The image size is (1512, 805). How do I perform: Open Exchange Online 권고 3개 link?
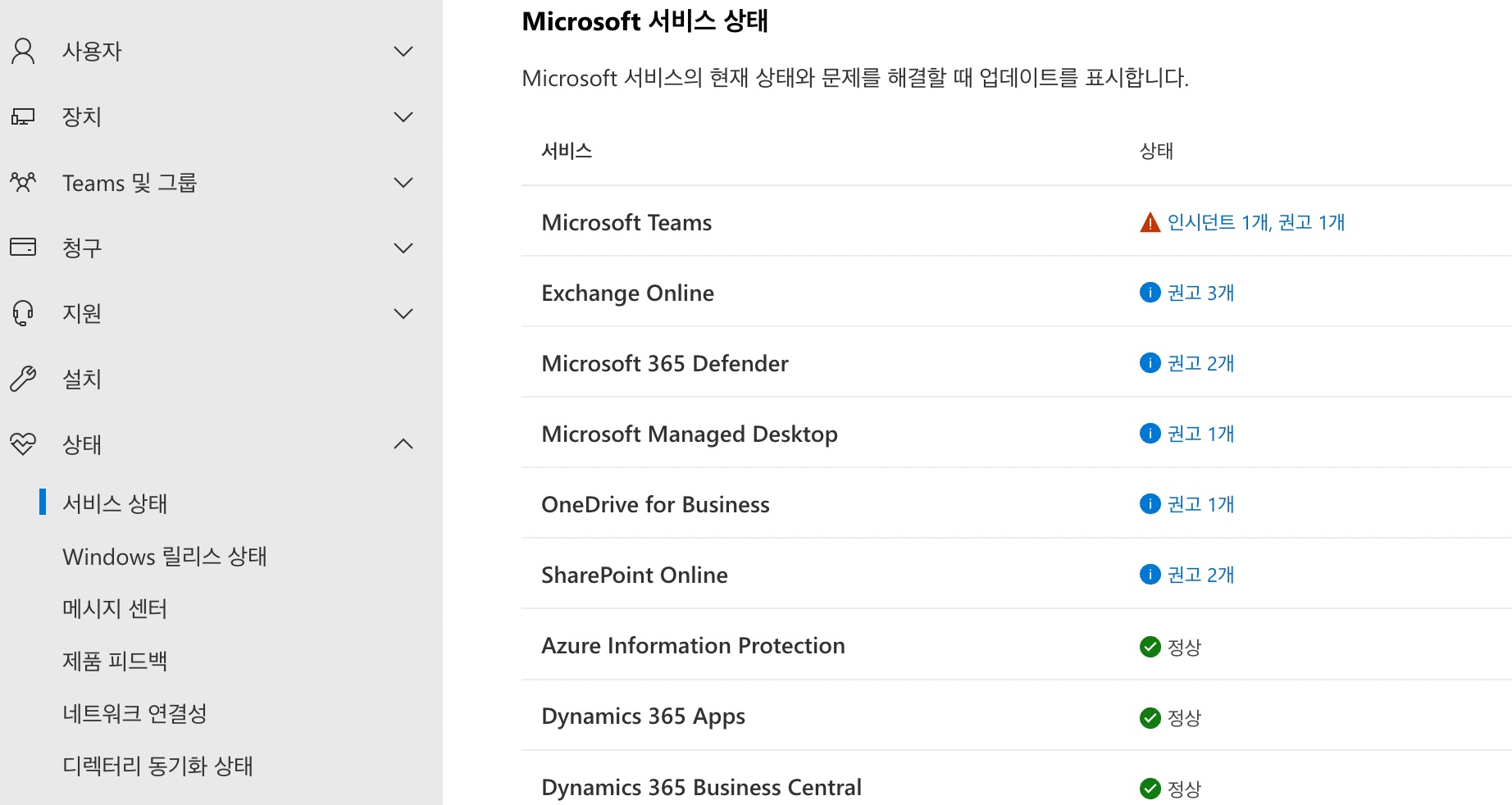coord(1200,293)
